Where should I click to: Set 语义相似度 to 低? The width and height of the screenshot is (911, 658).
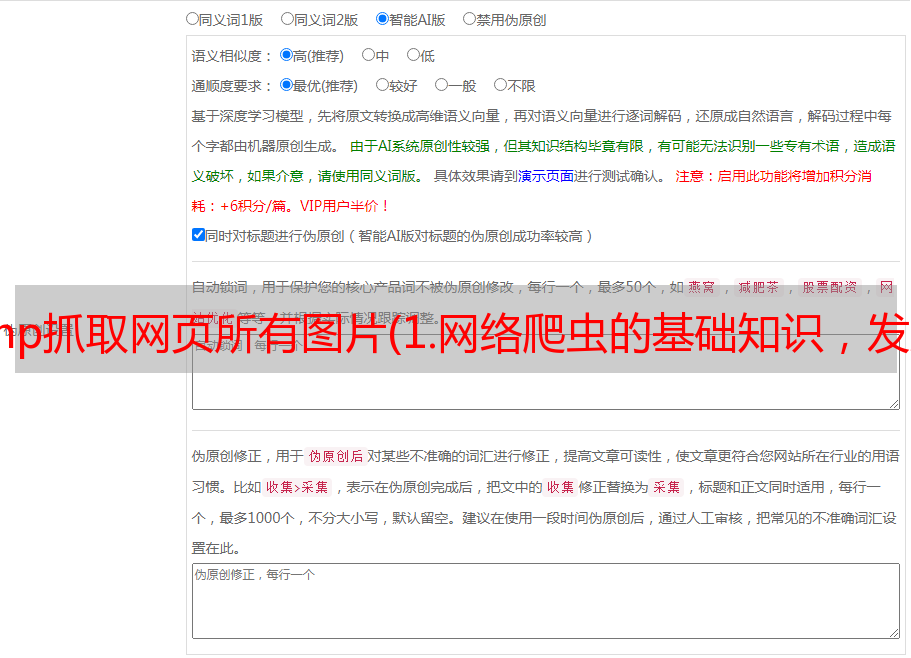point(414,55)
